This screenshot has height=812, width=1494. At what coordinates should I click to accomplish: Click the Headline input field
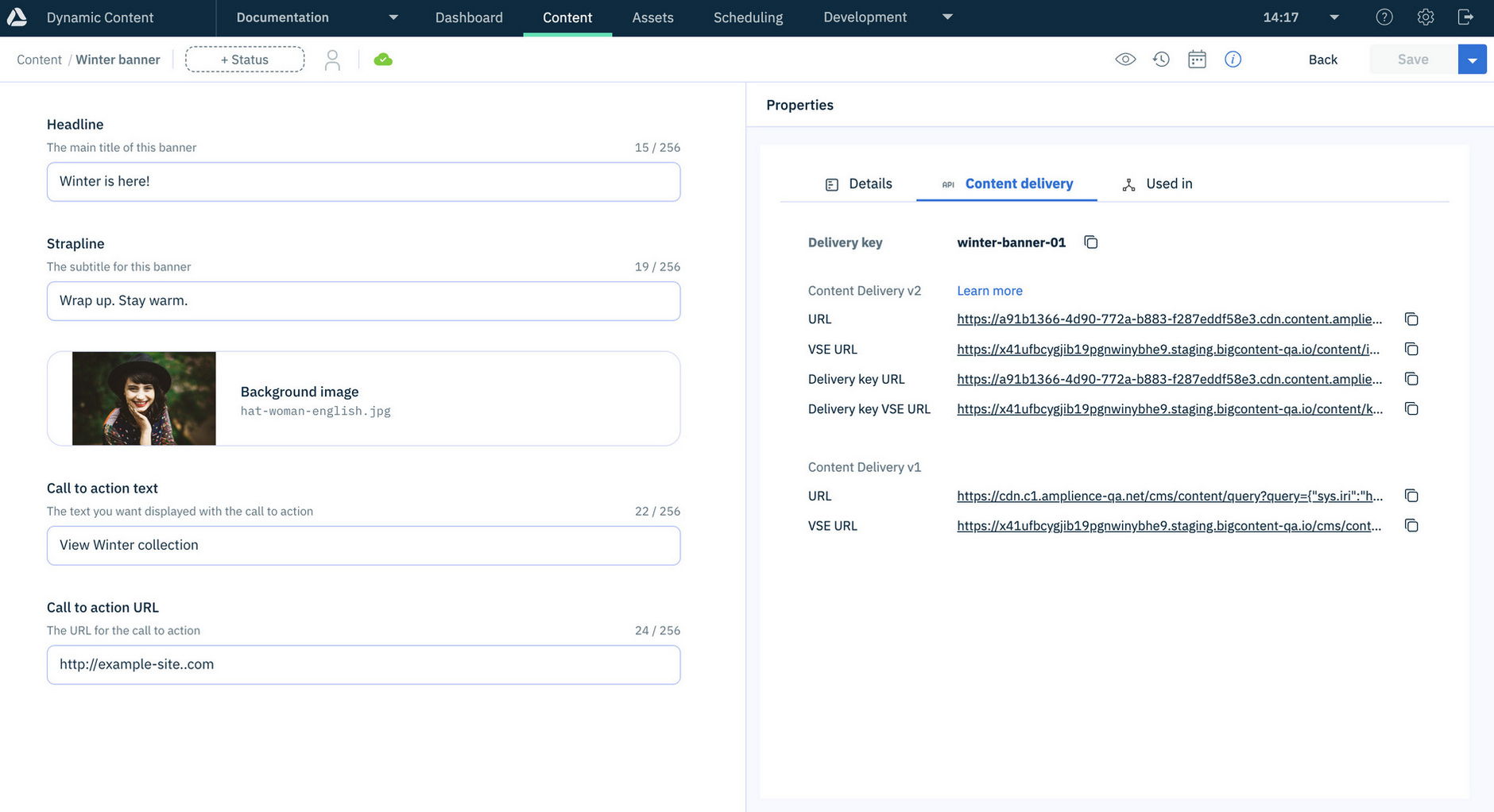pyautogui.click(x=363, y=182)
